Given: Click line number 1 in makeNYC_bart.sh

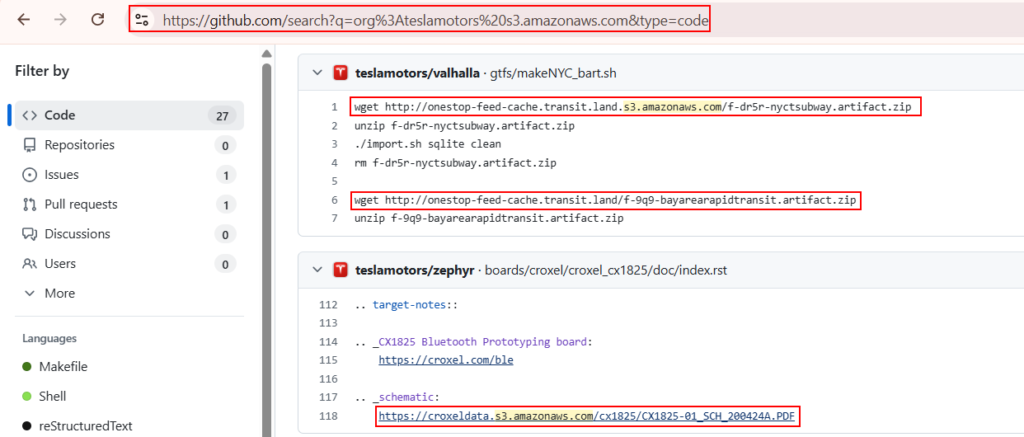Looking at the screenshot, I should pos(334,107).
